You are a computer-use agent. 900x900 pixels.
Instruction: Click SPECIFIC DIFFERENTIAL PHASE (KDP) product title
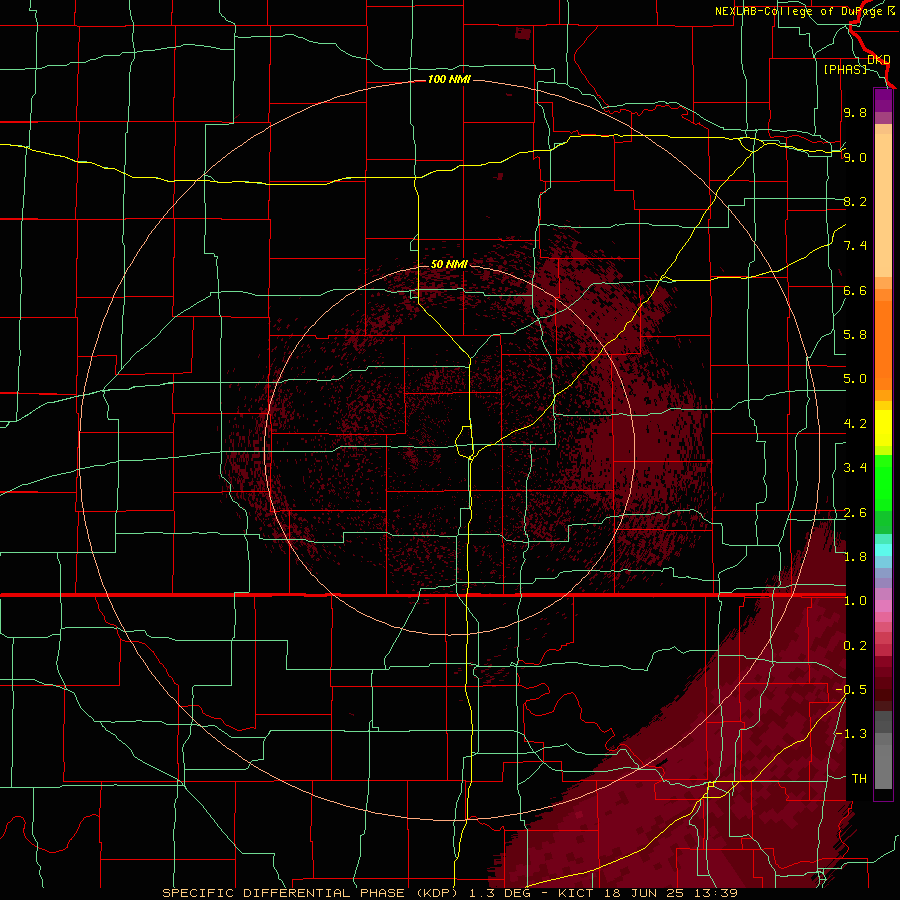(x=309, y=893)
